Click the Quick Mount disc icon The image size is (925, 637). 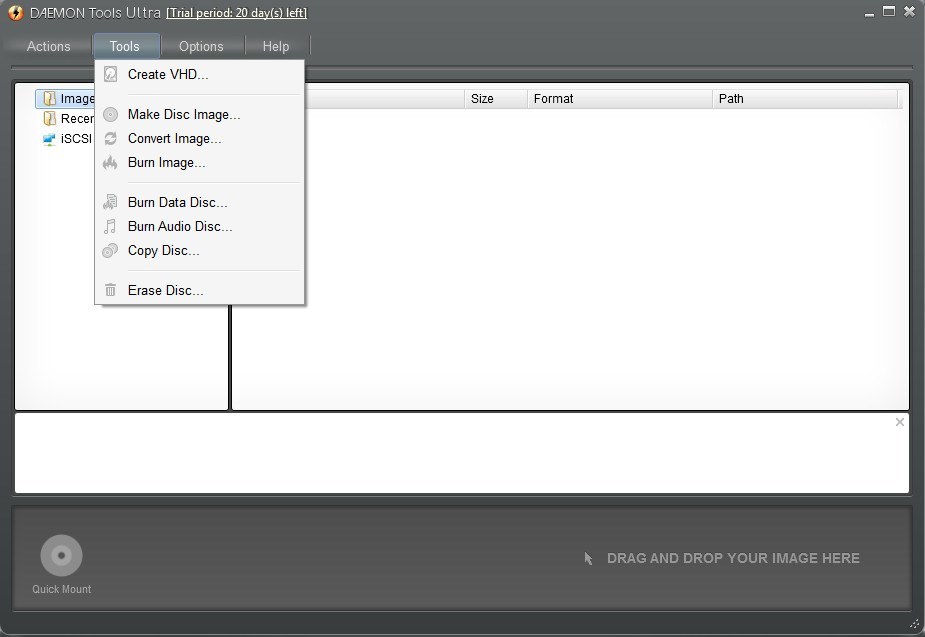coord(60,554)
